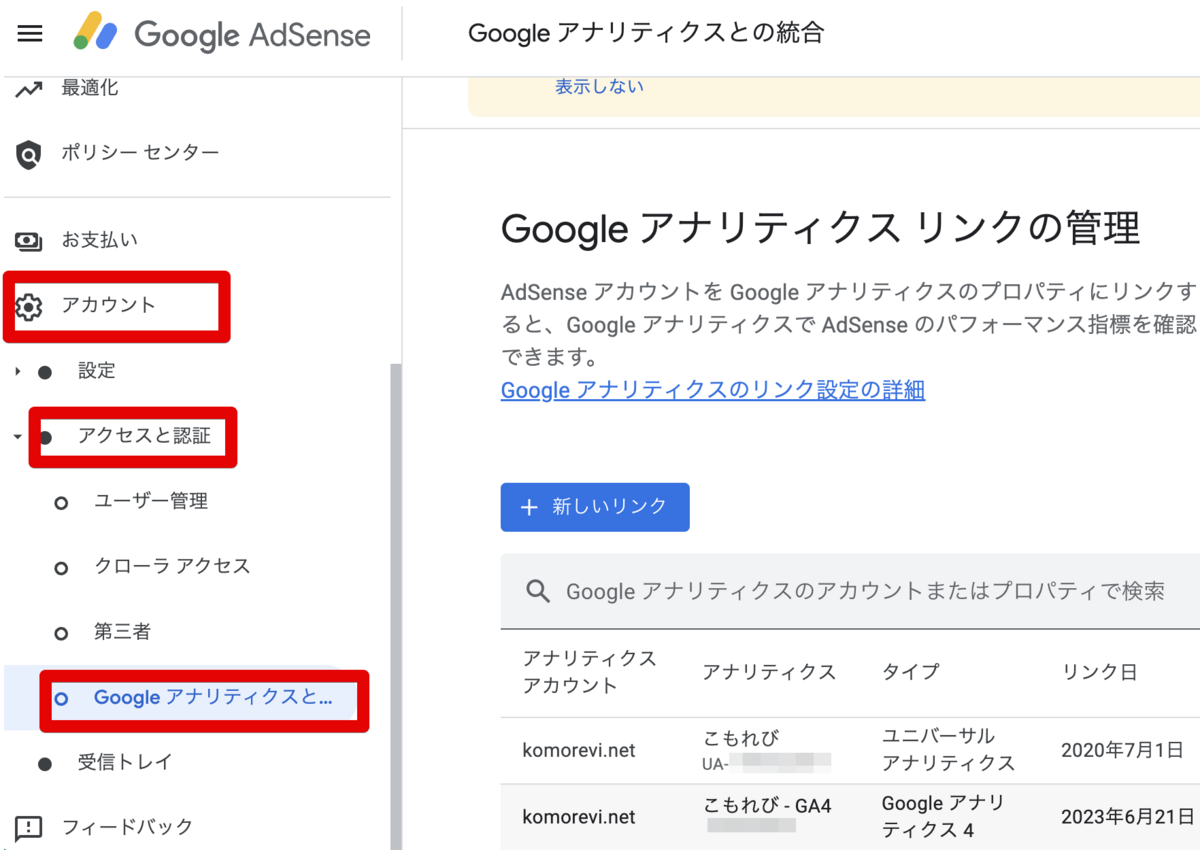The height and width of the screenshot is (850, 1200).
Task: Click the 新しいリンク button
Action: (x=595, y=507)
